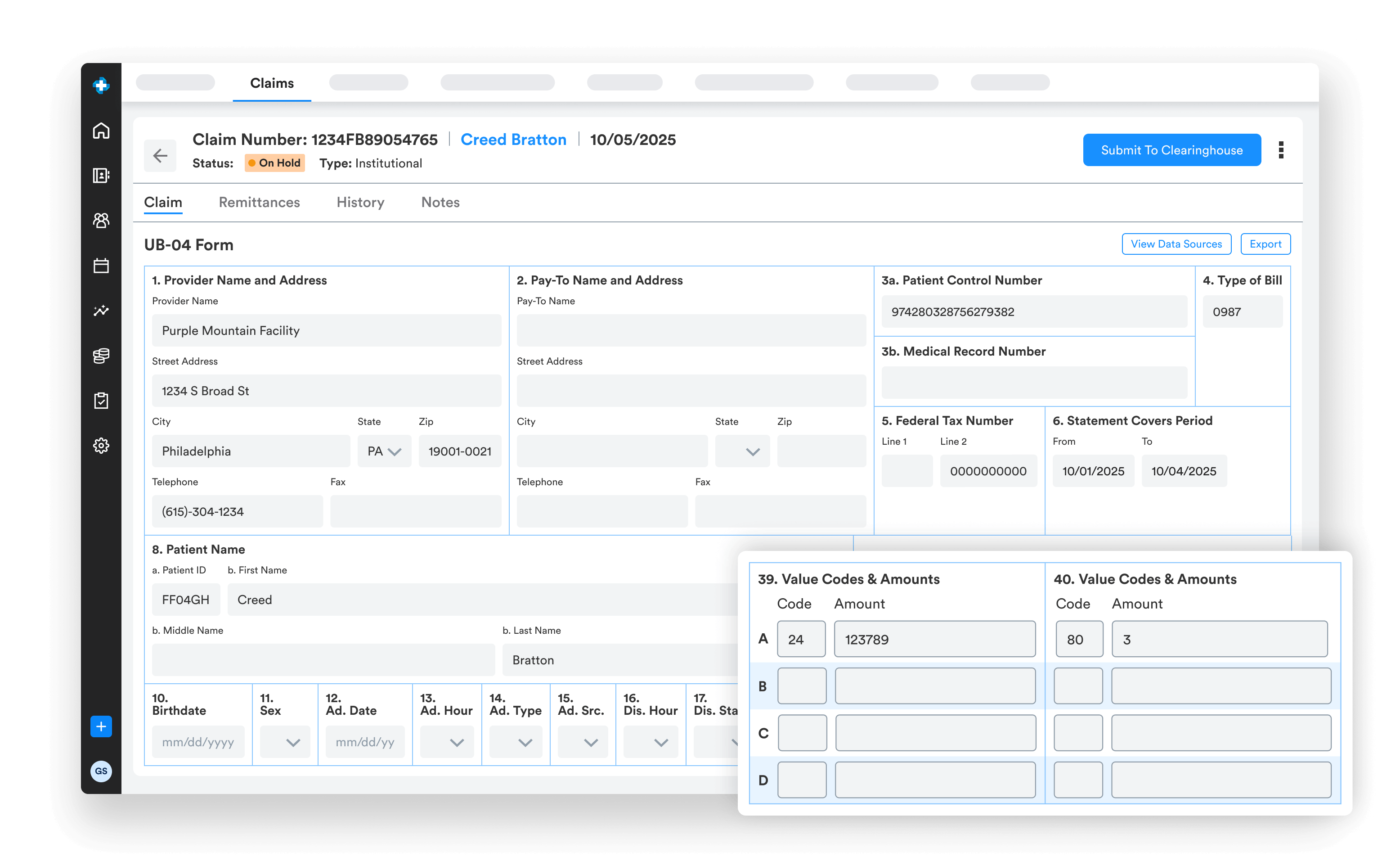
Task: Expand the Pay-To State dropdown
Action: (x=742, y=451)
